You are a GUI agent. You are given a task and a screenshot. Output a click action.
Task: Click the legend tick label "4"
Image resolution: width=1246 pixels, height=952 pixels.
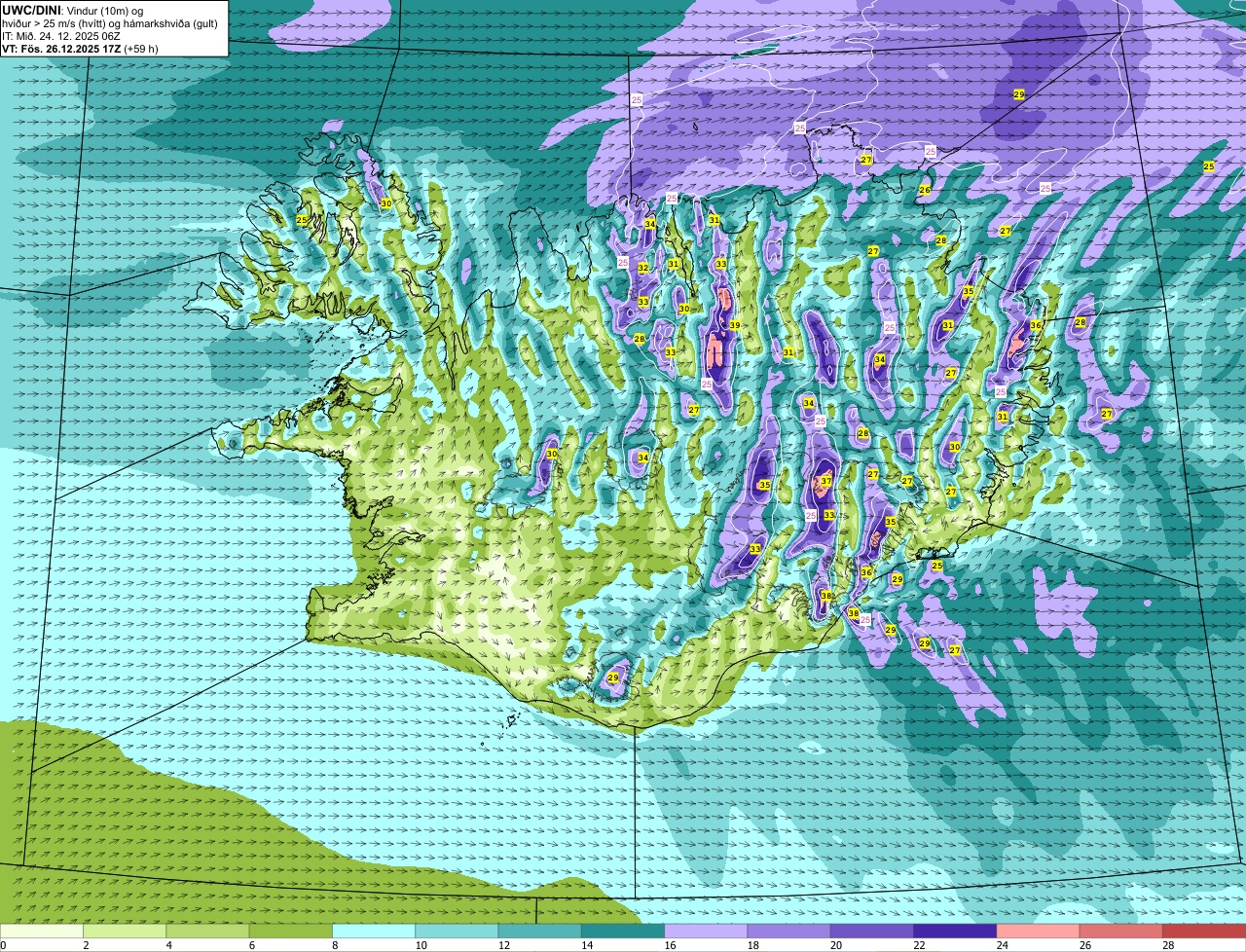pos(168,945)
